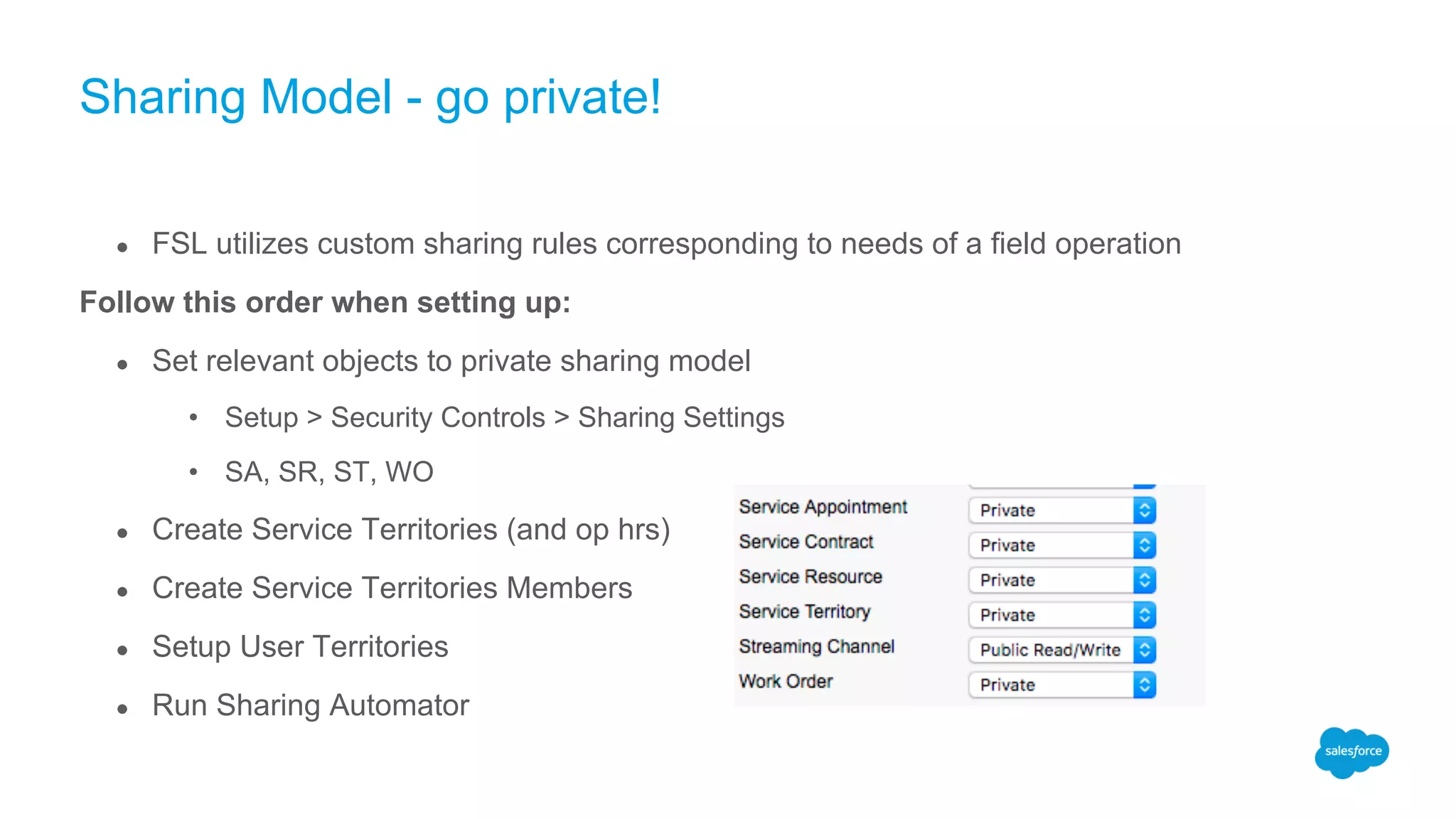
Task: Click the Service Contract row label
Action: [805, 542]
